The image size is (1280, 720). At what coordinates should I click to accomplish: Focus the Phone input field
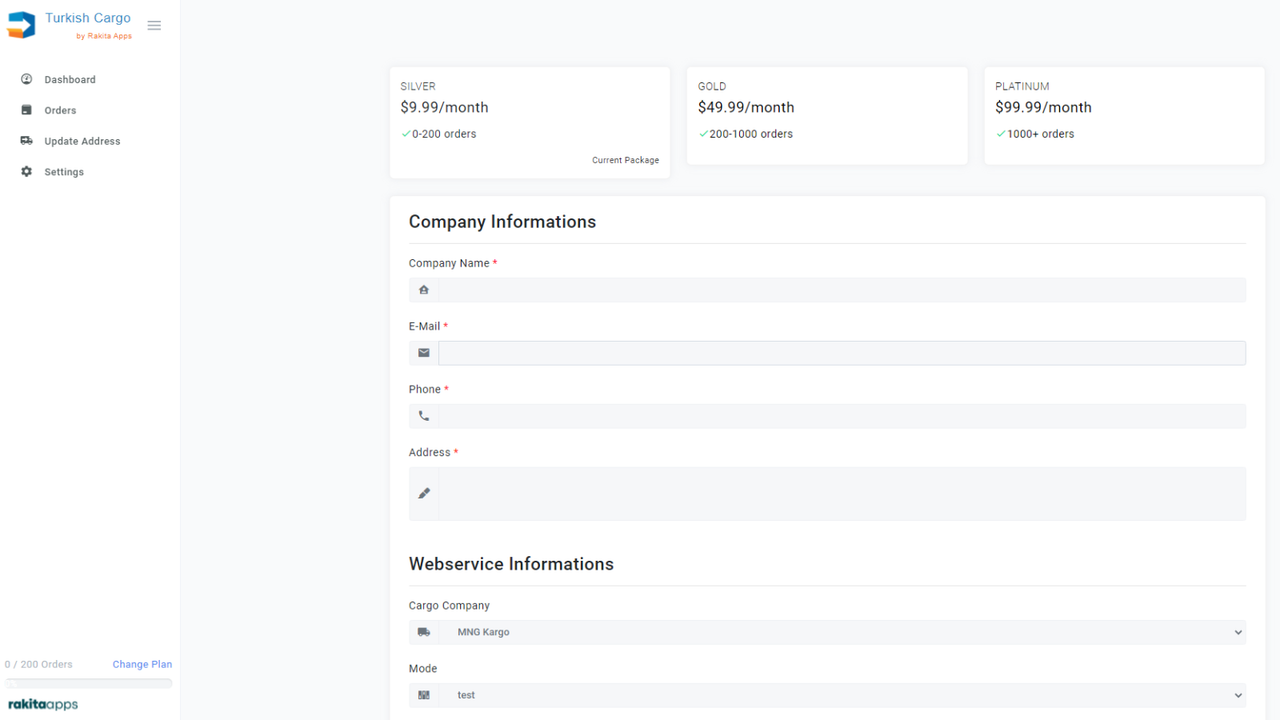click(x=842, y=416)
